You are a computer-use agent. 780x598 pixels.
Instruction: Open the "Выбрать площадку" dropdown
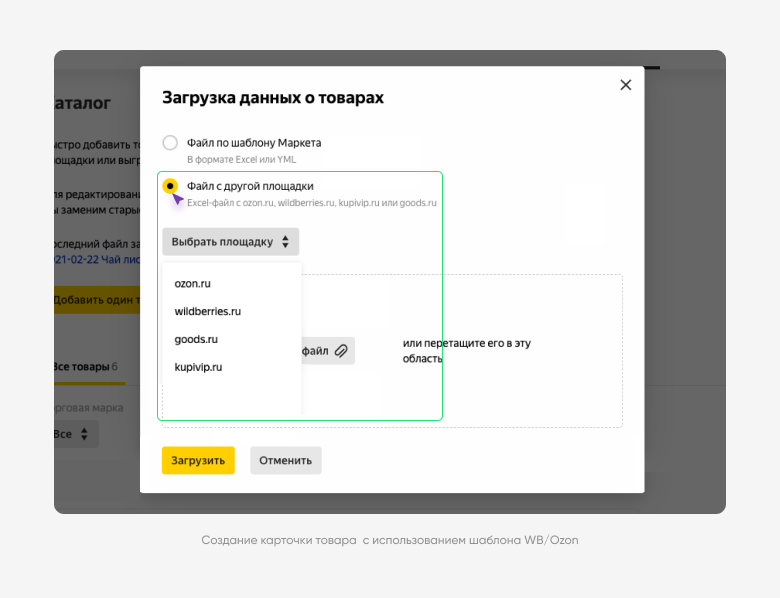coord(230,242)
